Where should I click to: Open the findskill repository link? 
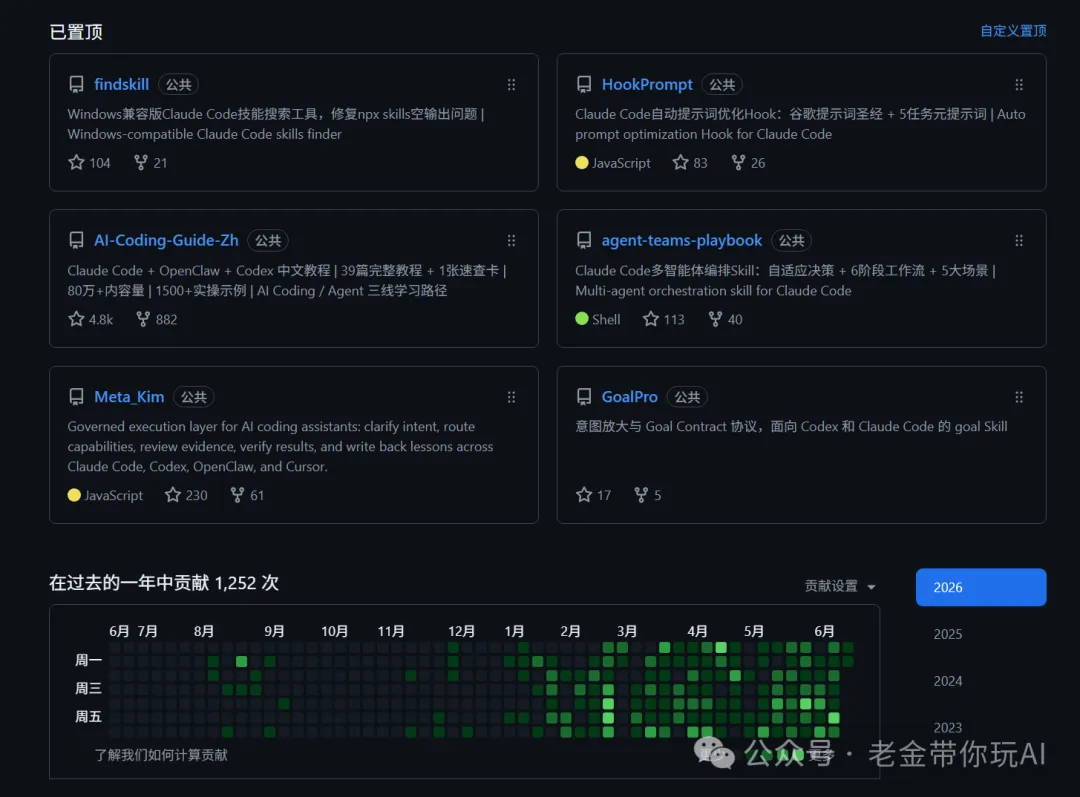121,84
